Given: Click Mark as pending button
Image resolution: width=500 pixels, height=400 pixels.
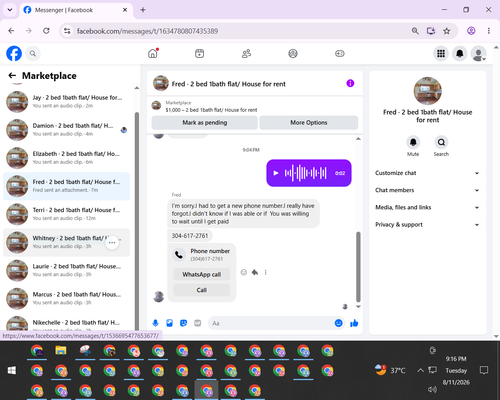Looking at the screenshot, I should click(204, 123).
